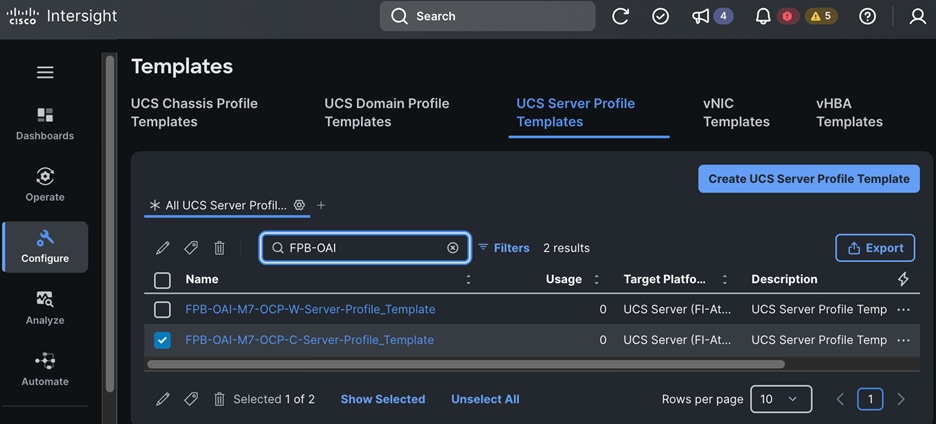
Task: Select the Configure section
Action: 45,247
